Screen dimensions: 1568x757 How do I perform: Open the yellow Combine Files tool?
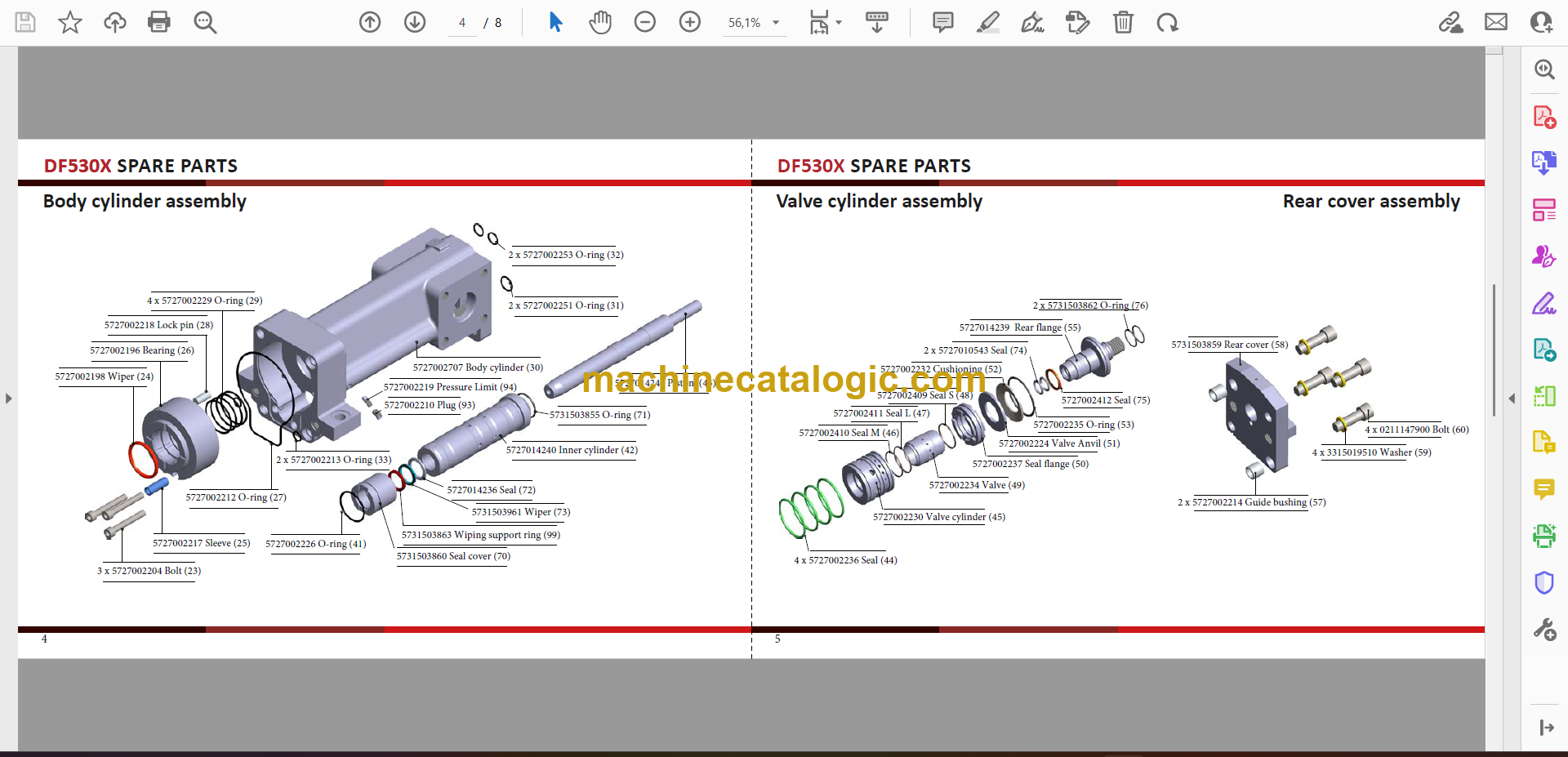pos(1544,443)
